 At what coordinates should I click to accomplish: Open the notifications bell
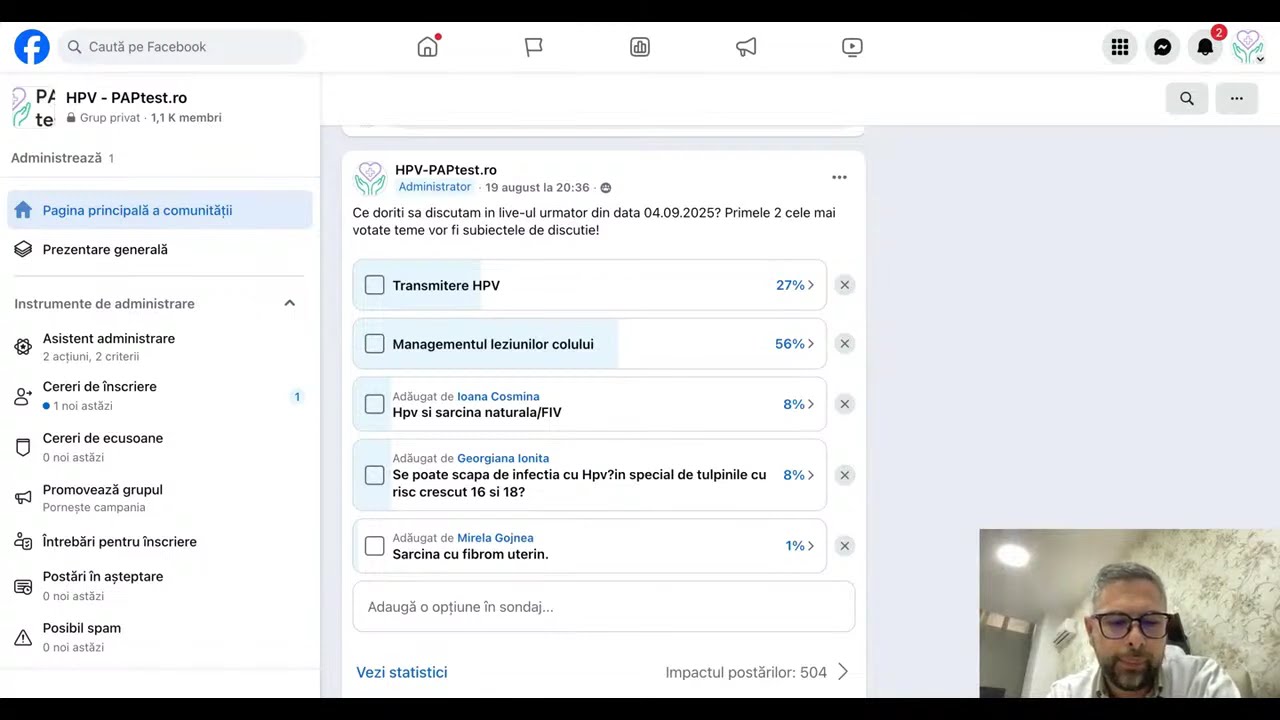pos(1205,47)
